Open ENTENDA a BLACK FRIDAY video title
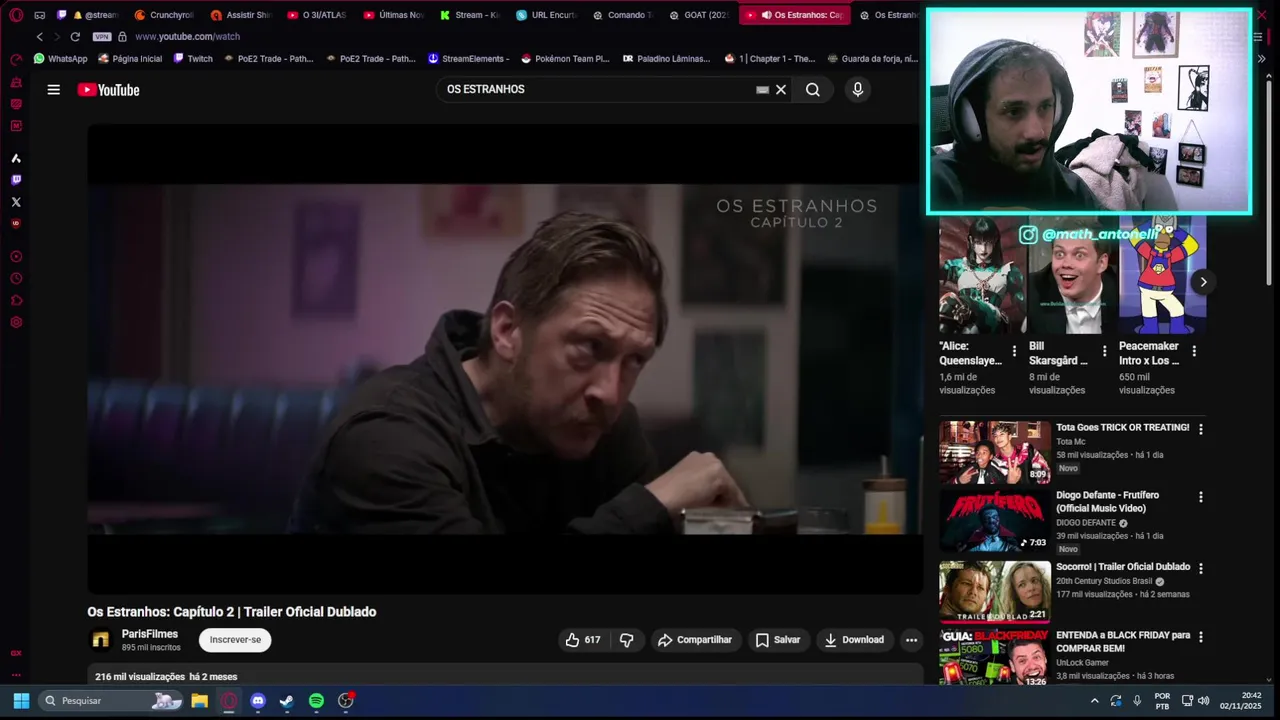The width and height of the screenshot is (1280, 720). click(1123, 642)
